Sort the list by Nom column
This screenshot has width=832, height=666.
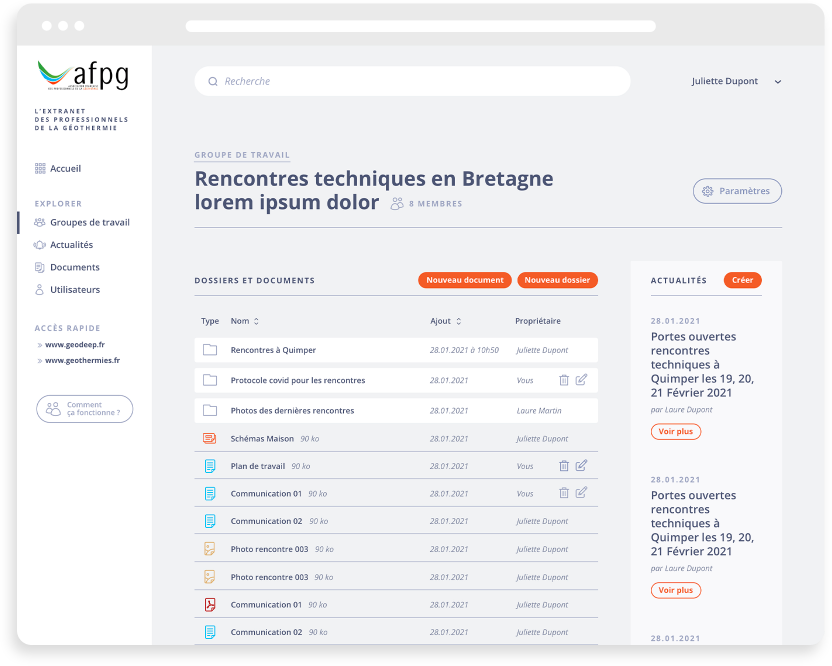245,321
